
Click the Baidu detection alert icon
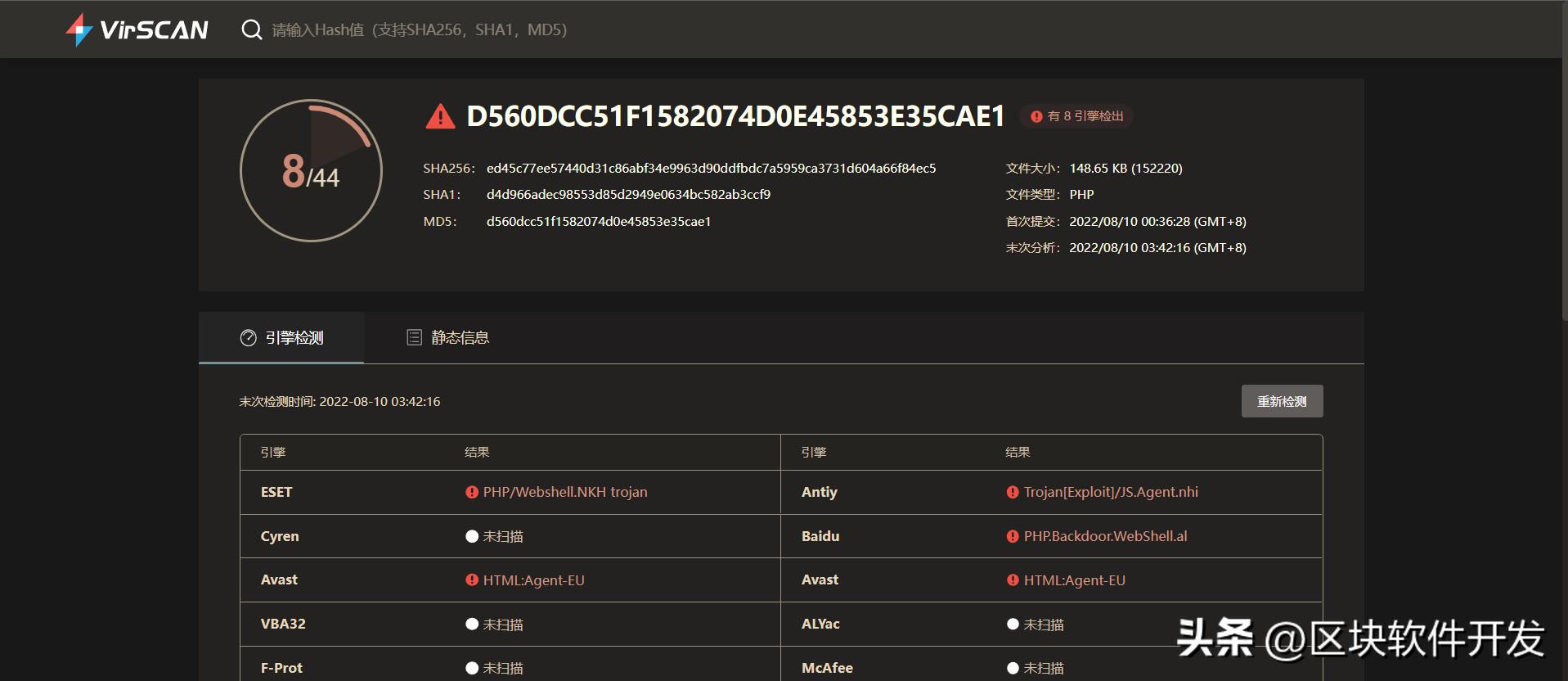click(x=1013, y=536)
